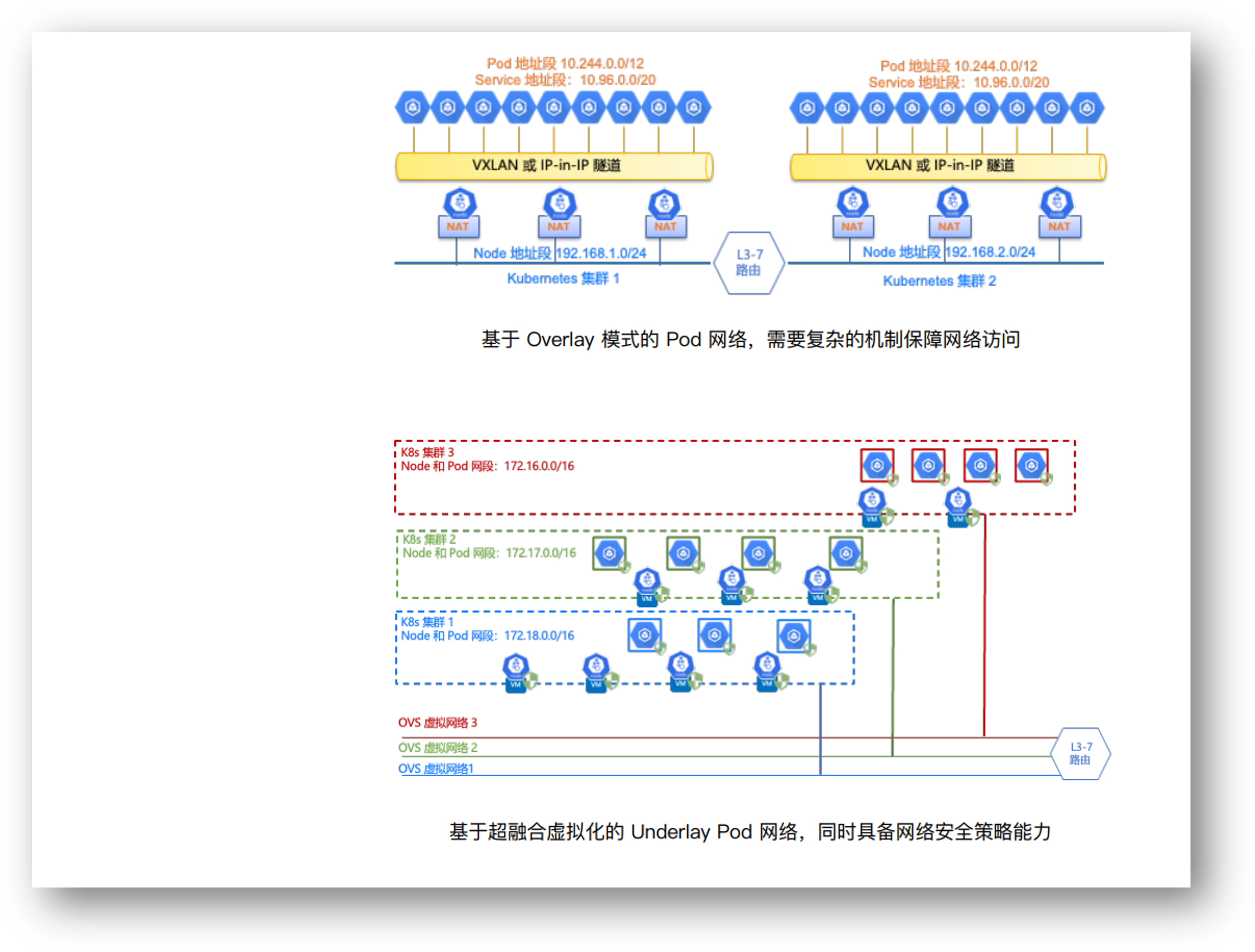This screenshot has height=952, width=1255.
Task: Select leftmost pod hexagon above Kubernetes 集群 2 tunnel
Action: 807,109
